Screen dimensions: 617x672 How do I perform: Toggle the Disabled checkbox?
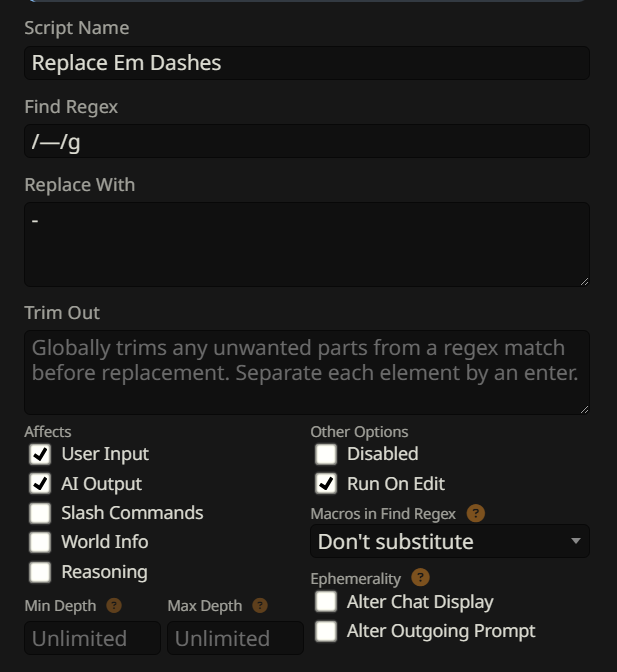point(326,454)
